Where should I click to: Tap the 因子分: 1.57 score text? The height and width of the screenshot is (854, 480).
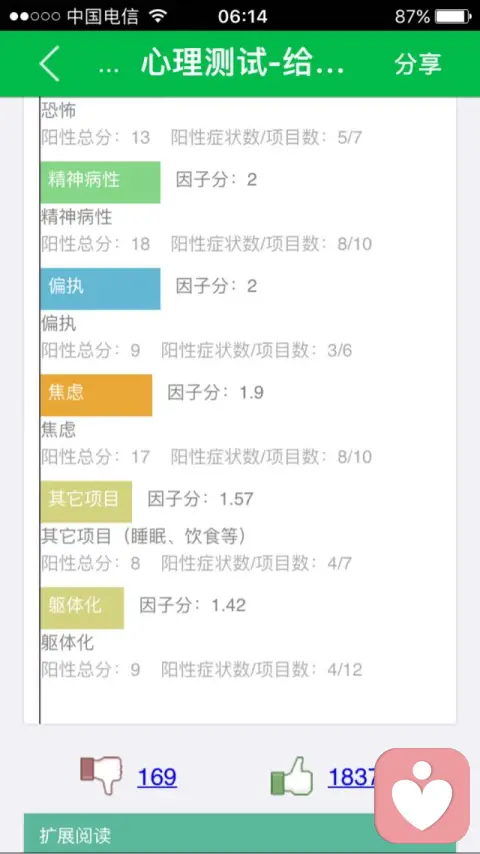pyautogui.click(x=200, y=499)
